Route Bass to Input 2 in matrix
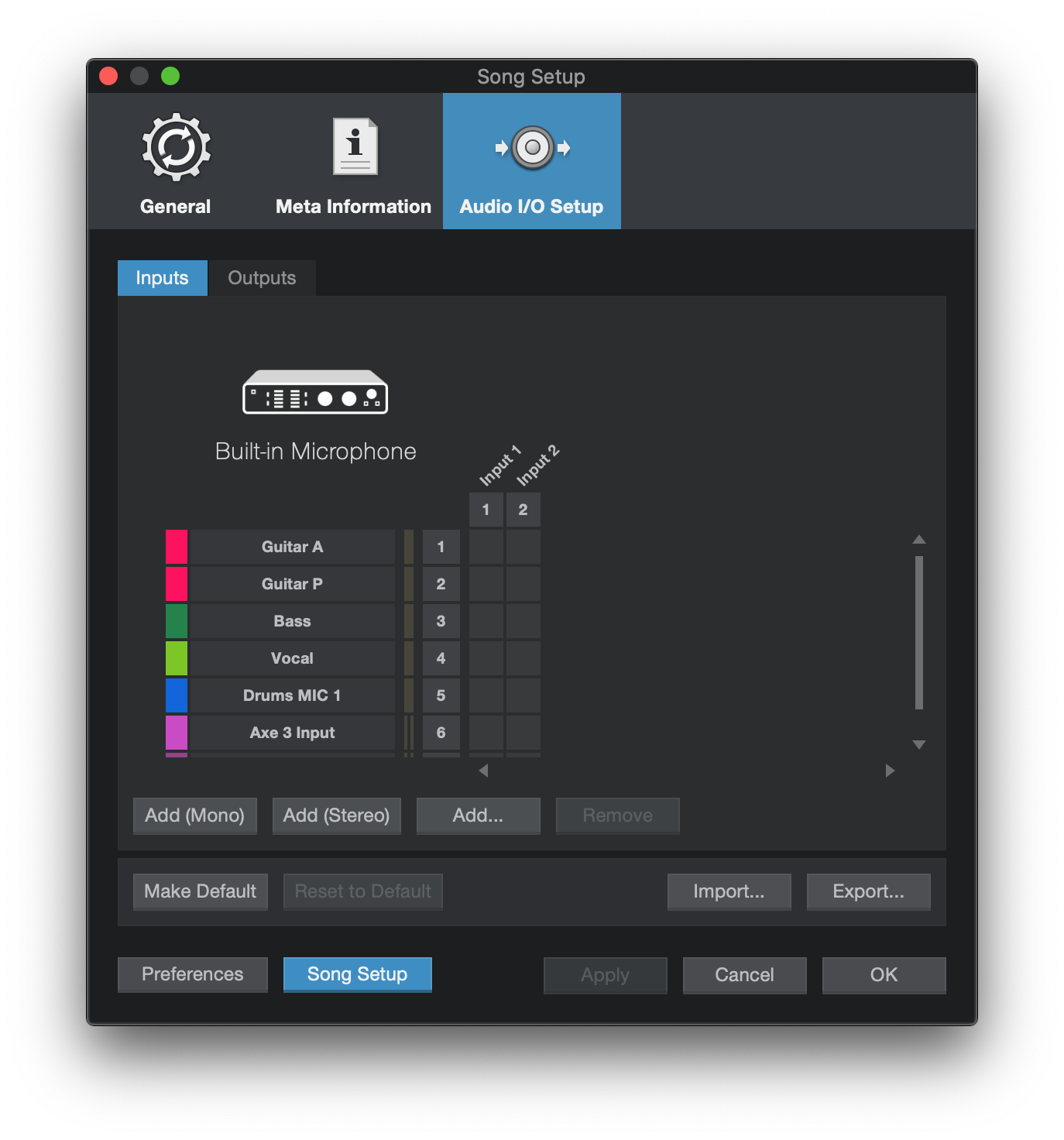Image resolution: width=1064 pixels, height=1140 pixels. [x=523, y=621]
